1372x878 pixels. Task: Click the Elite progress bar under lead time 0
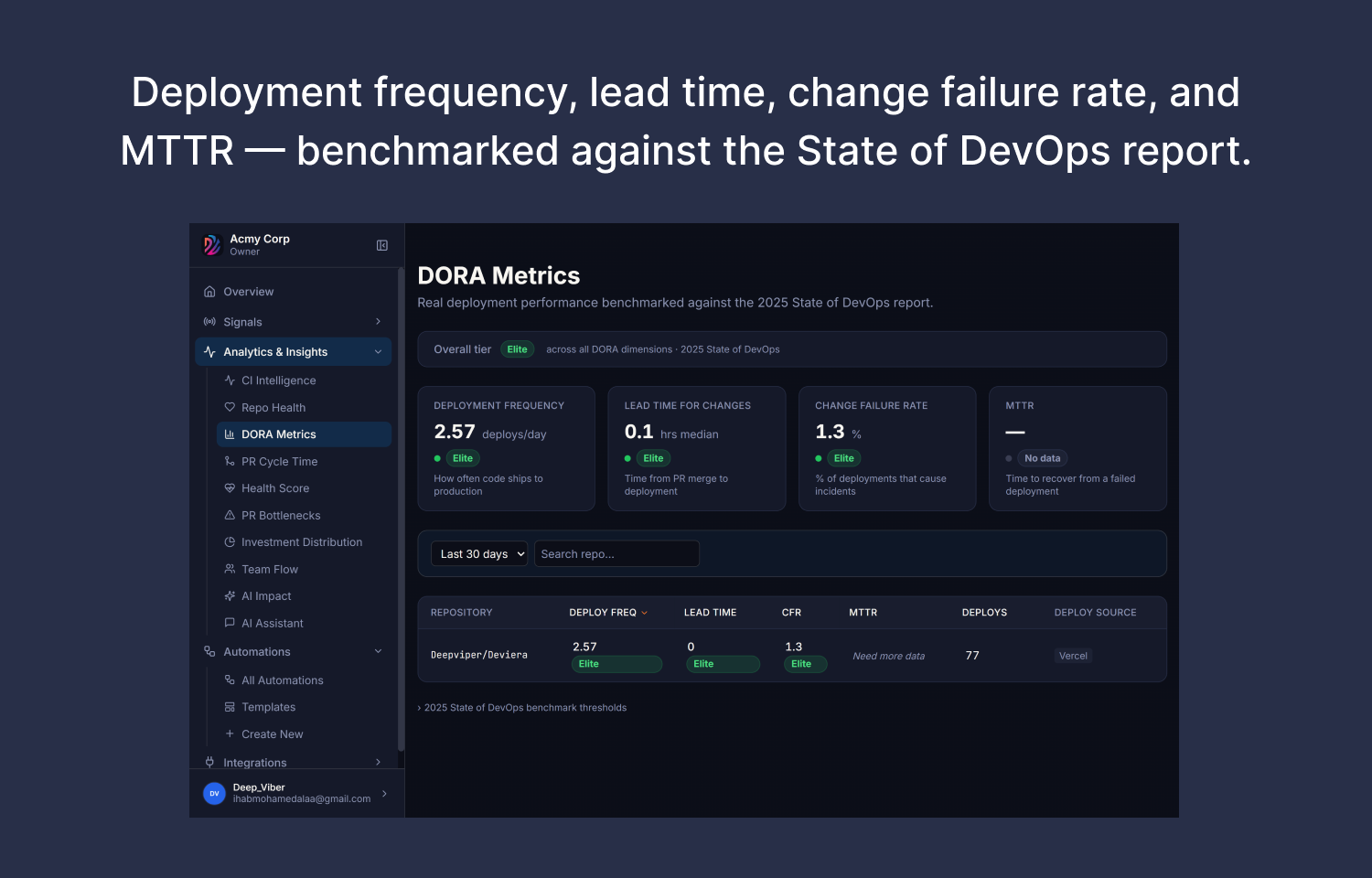click(723, 664)
